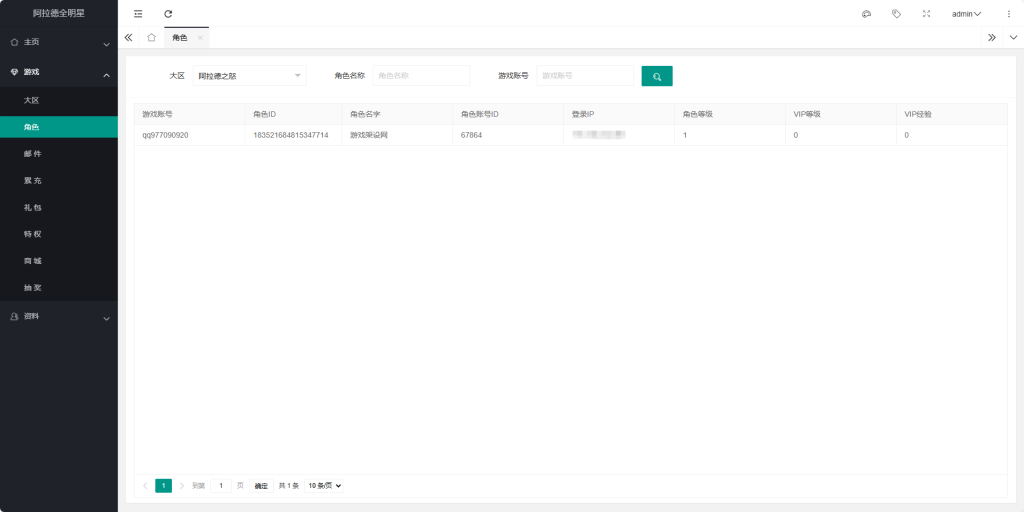Select 角色 in the sidebar
Image resolution: width=1024 pixels, height=512 pixels.
59,127
